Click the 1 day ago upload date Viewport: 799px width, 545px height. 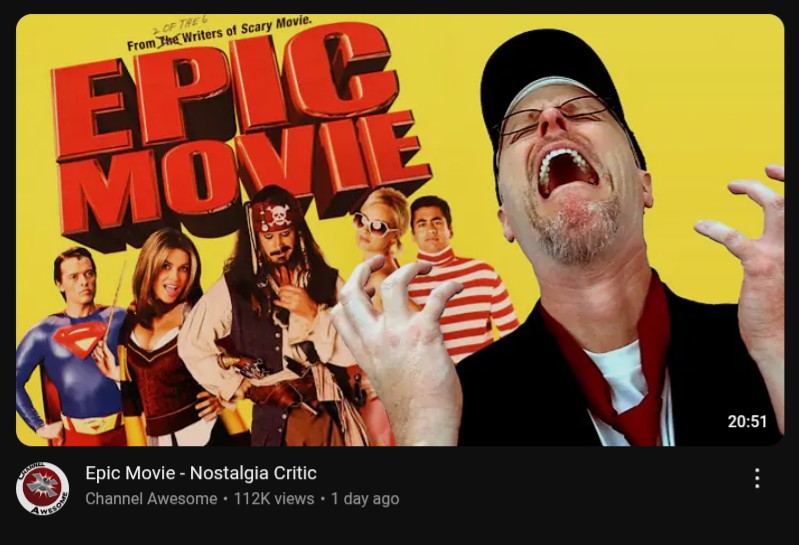(365, 499)
